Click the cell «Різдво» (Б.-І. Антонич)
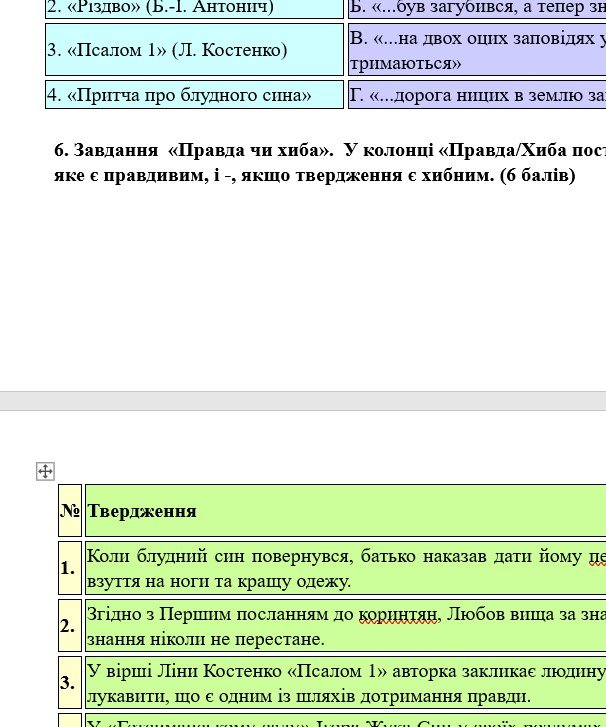The image size is (606, 727). [160, 8]
